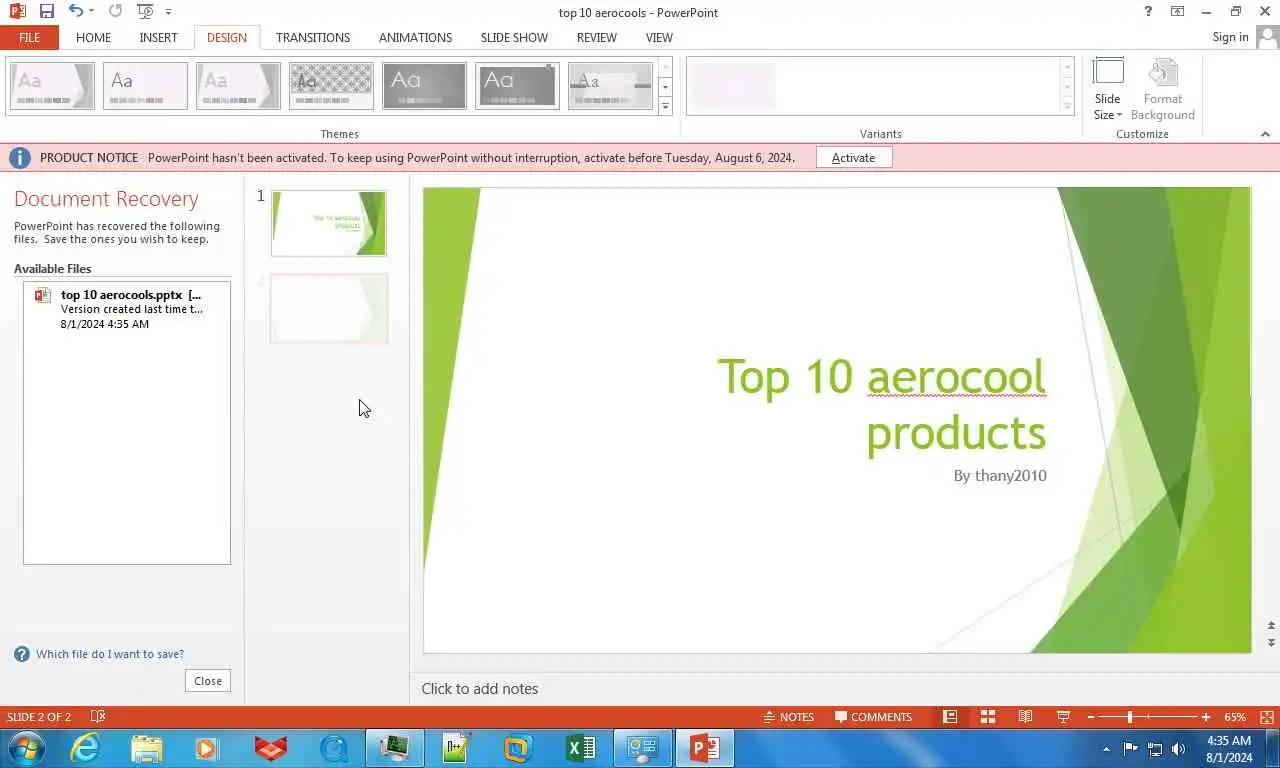Click the 65% zoom level
The width and height of the screenshot is (1280, 768).
1235,717
